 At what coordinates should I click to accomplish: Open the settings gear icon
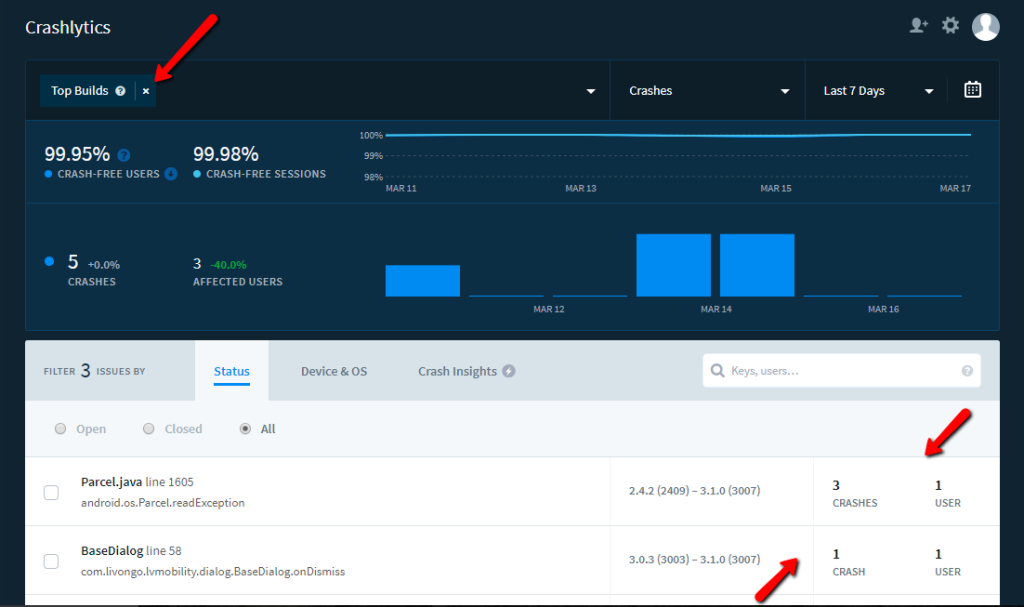(x=950, y=26)
